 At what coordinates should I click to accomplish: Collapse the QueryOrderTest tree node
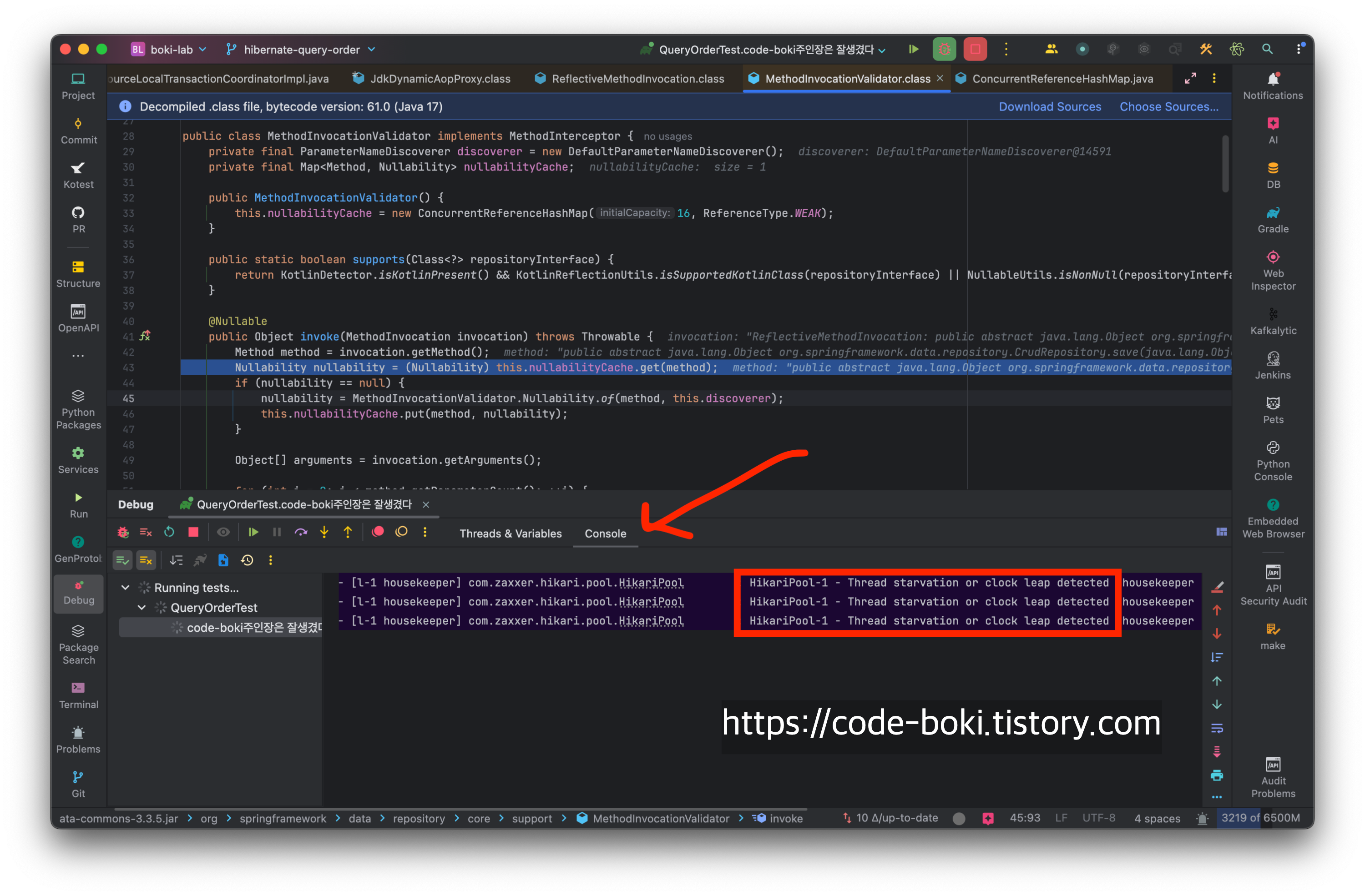click(142, 608)
